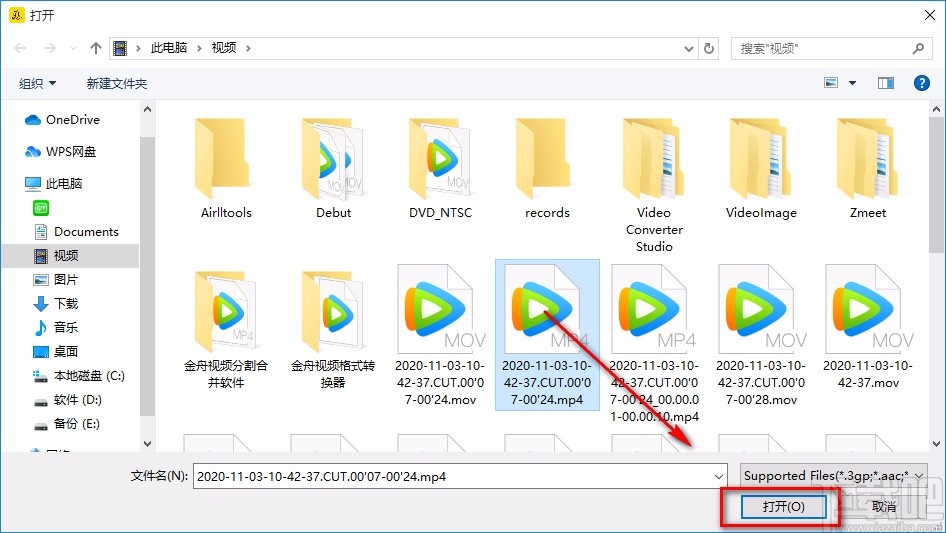Image resolution: width=946 pixels, height=533 pixels.
Task: Toggle the preview pane
Action: pos(886,83)
